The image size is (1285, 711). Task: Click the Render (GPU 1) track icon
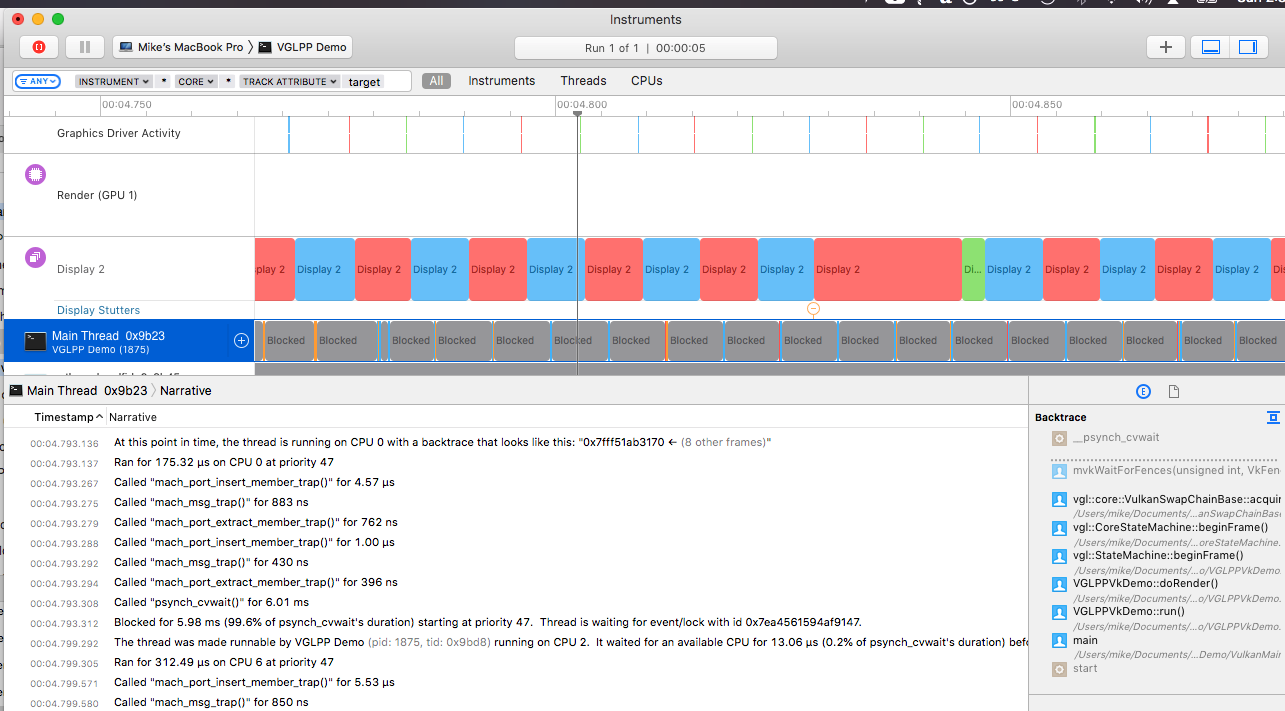tap(35, 175)
